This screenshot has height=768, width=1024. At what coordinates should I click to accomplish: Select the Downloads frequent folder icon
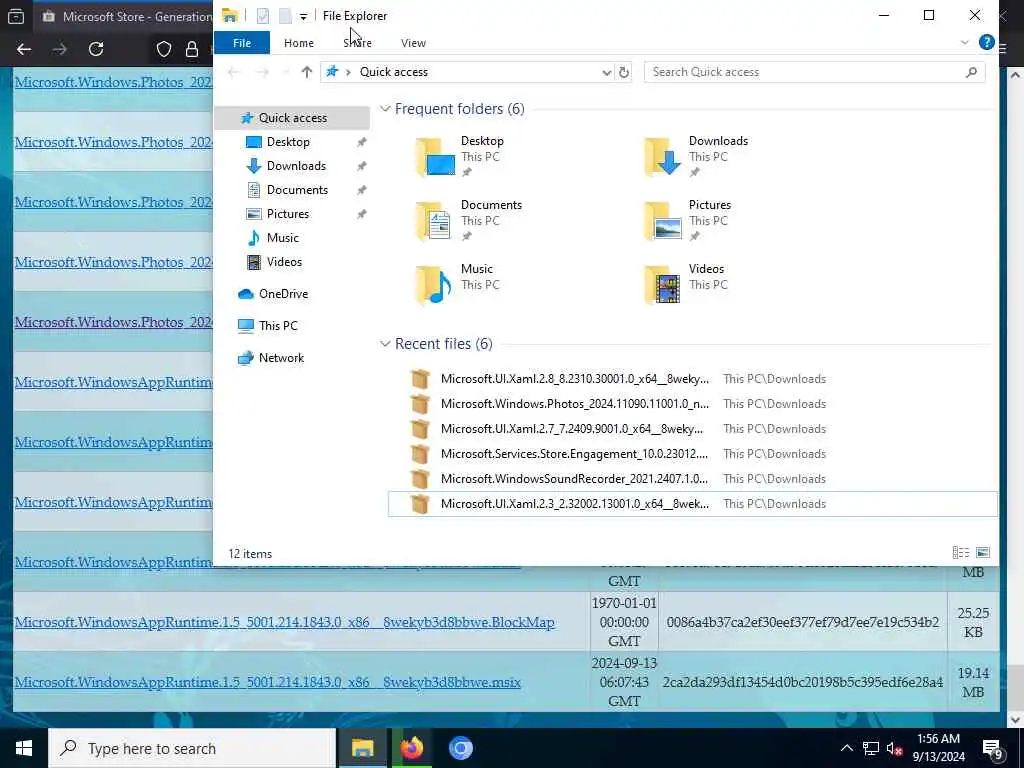[663, 157]
